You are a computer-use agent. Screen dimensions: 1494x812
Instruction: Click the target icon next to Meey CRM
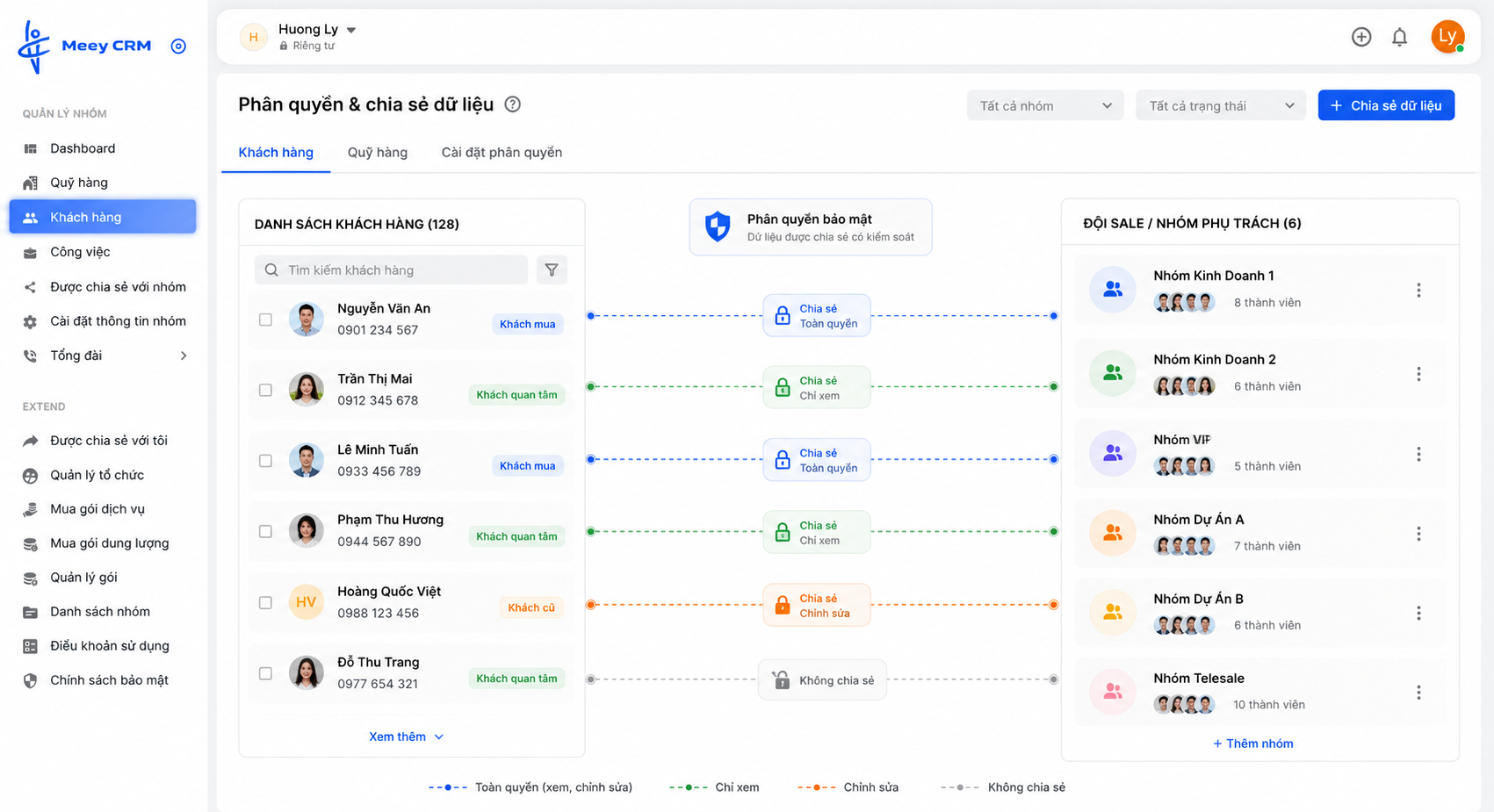point(178,46)
